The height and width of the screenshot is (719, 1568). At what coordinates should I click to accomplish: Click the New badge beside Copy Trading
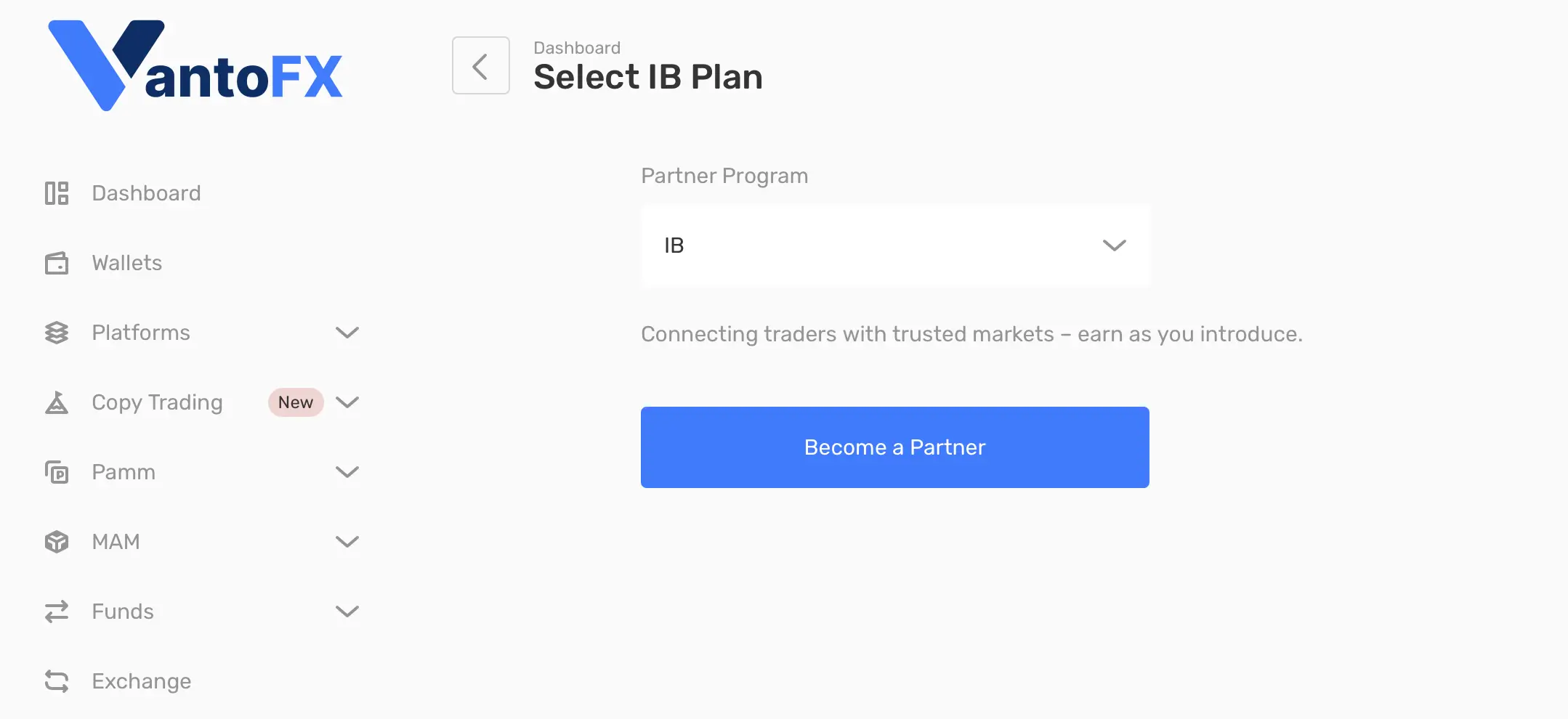coord(294,402)
